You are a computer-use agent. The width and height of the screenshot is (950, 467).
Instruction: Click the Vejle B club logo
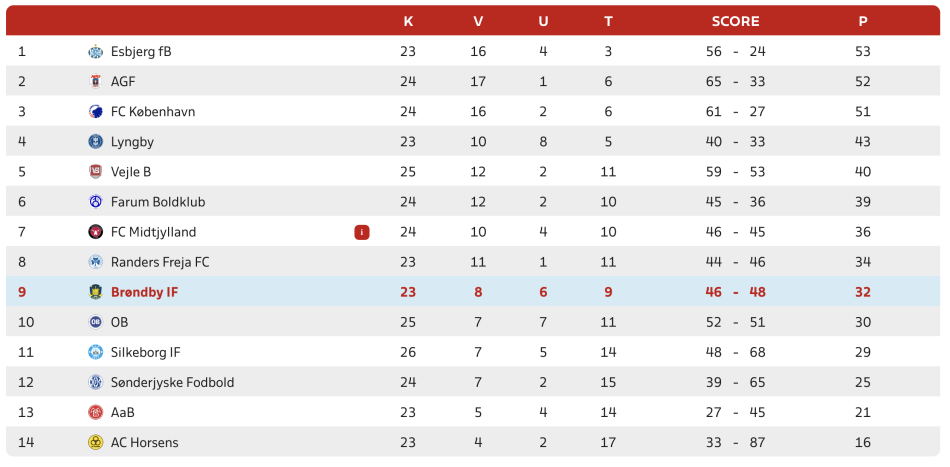click(95, 172)
